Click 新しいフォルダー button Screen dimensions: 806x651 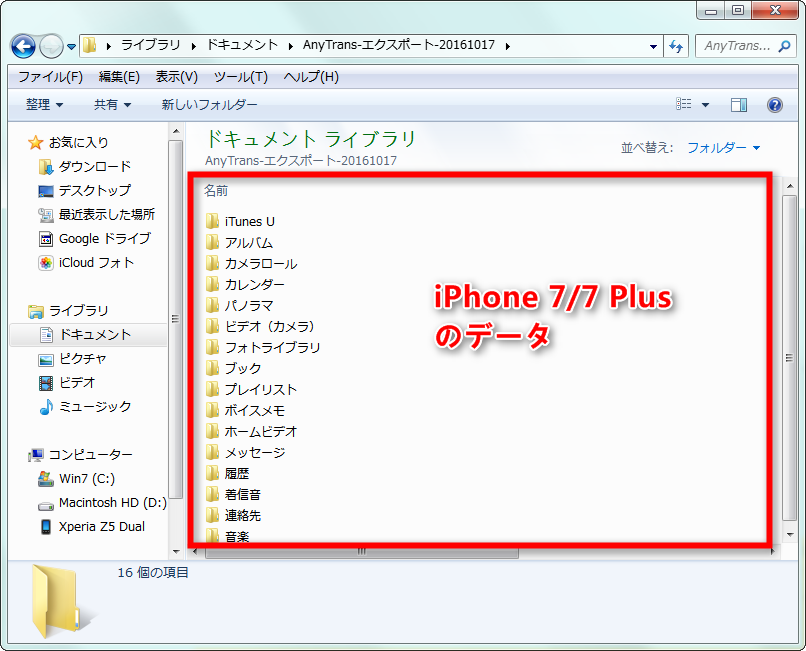pos(209,105)
